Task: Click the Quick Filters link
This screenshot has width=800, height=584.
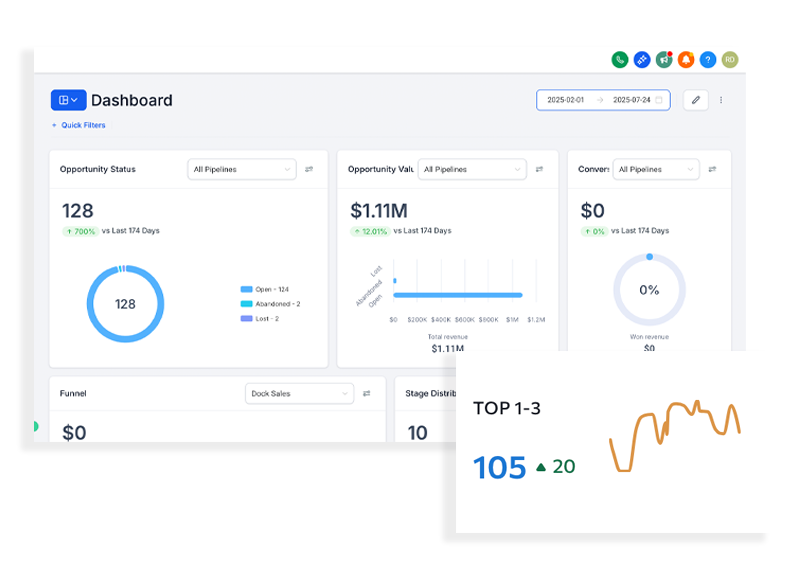Action: (79, 125)
